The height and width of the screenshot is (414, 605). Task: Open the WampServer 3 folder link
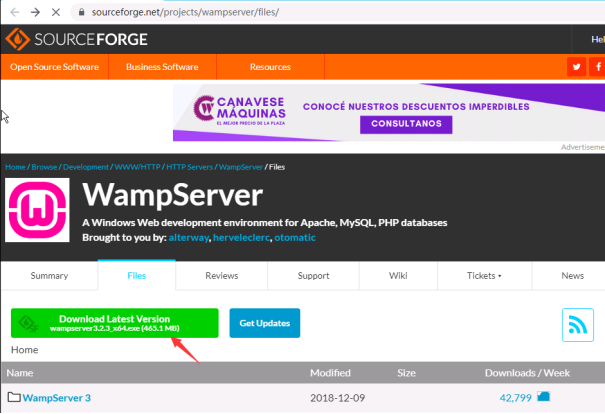(x=57, y=398)
